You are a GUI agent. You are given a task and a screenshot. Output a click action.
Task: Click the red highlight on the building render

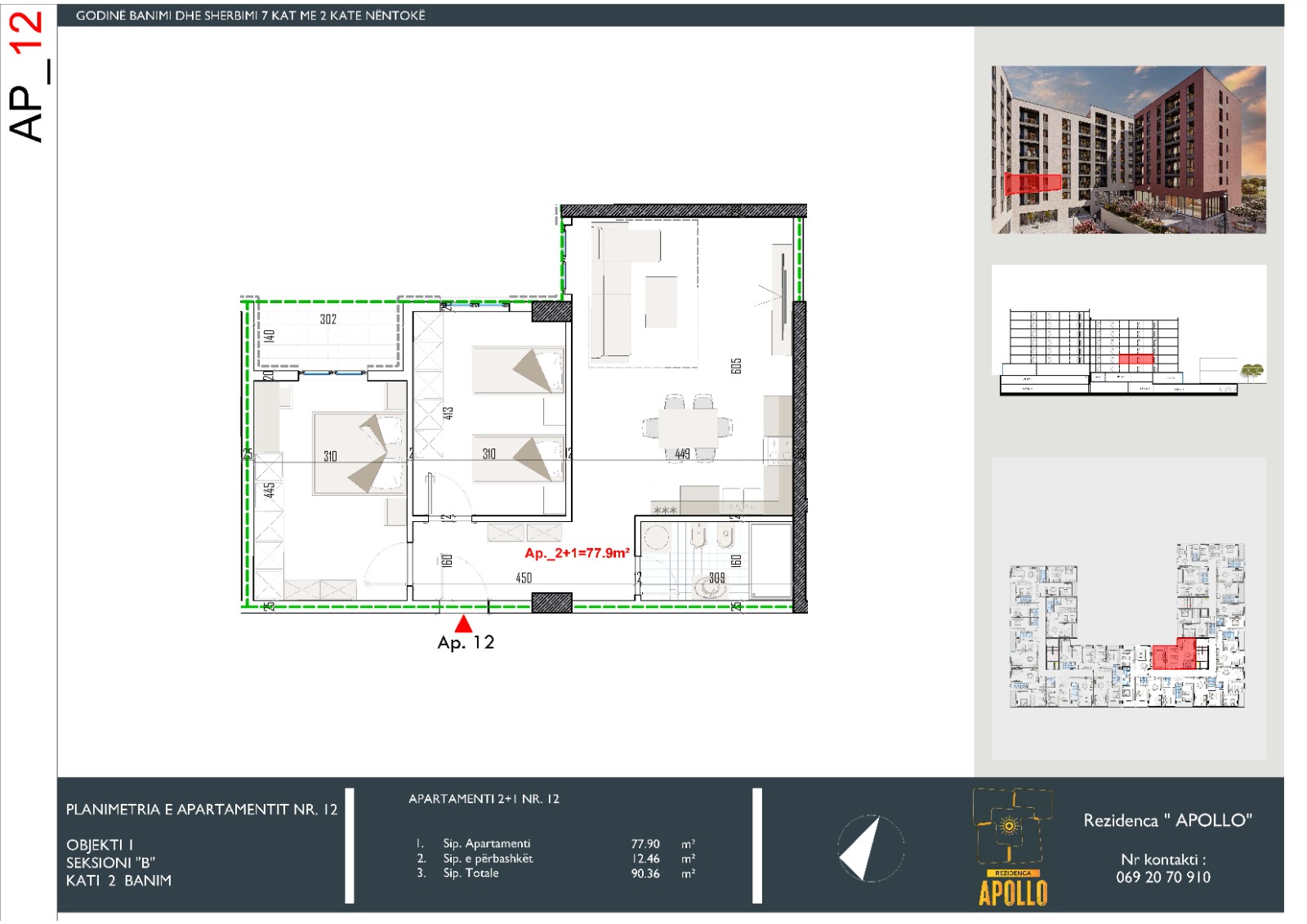coord(1033,184)
